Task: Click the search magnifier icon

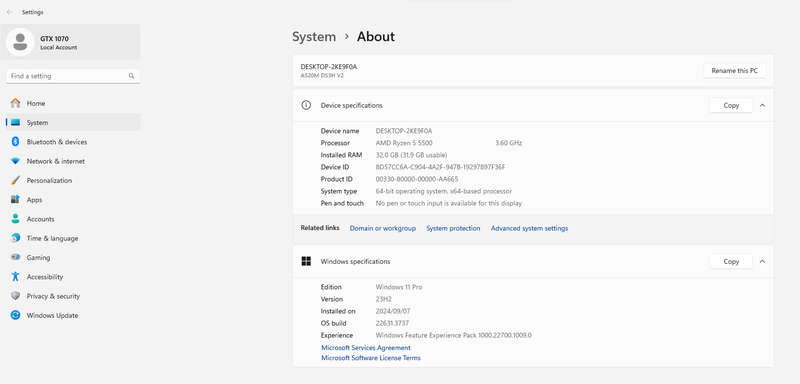Action: 131,76
